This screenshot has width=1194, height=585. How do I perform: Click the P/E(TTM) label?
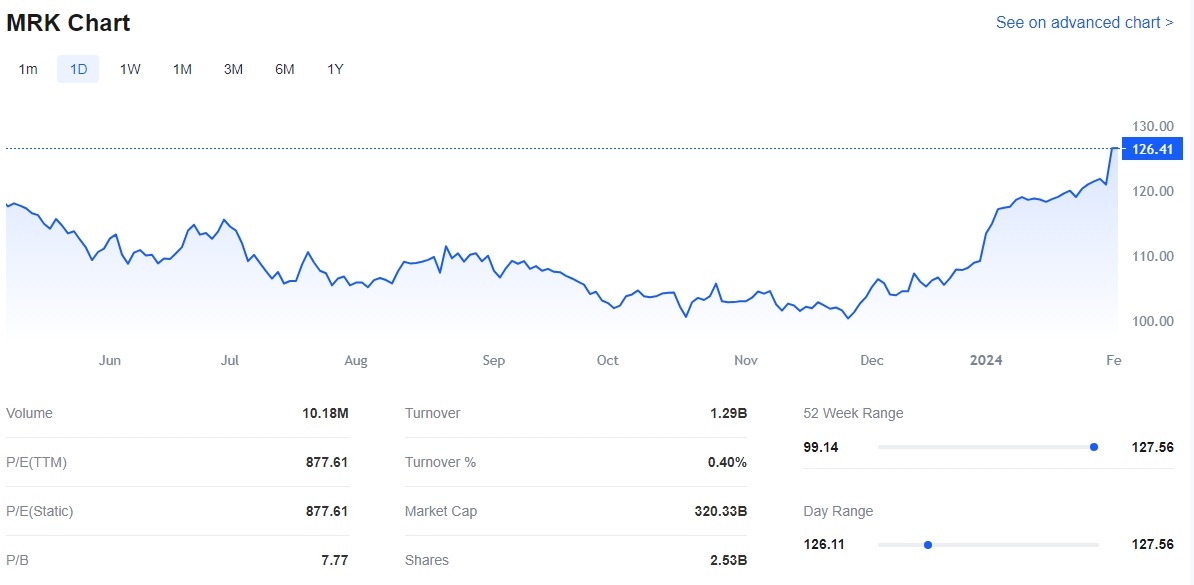point(36,462)
